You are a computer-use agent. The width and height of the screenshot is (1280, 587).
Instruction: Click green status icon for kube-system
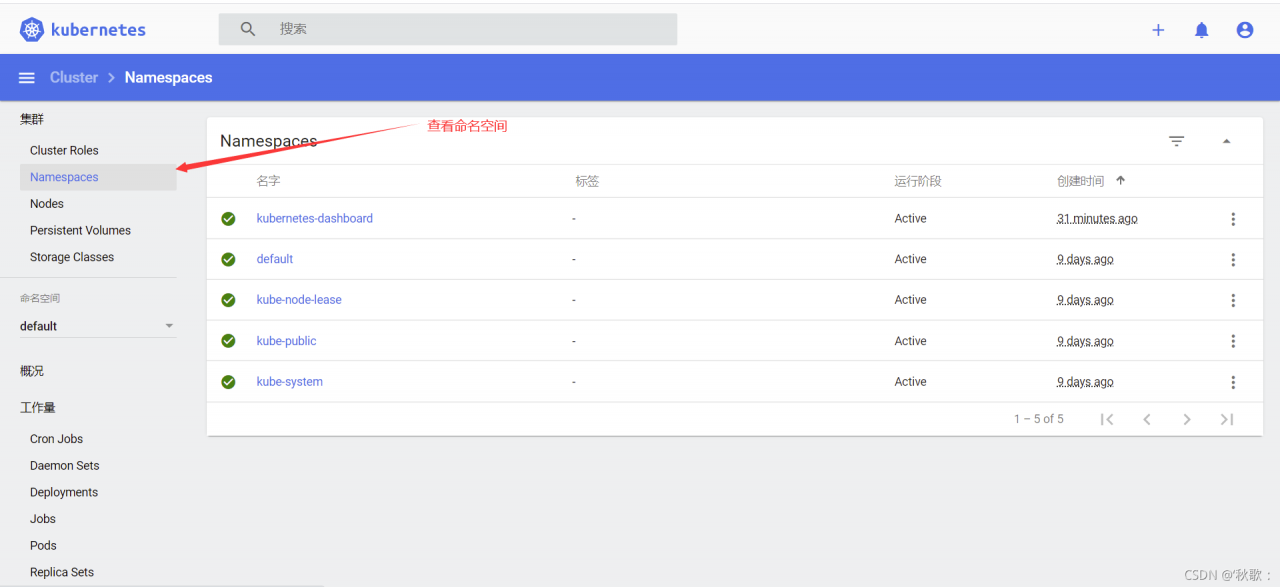coord(228,382)
